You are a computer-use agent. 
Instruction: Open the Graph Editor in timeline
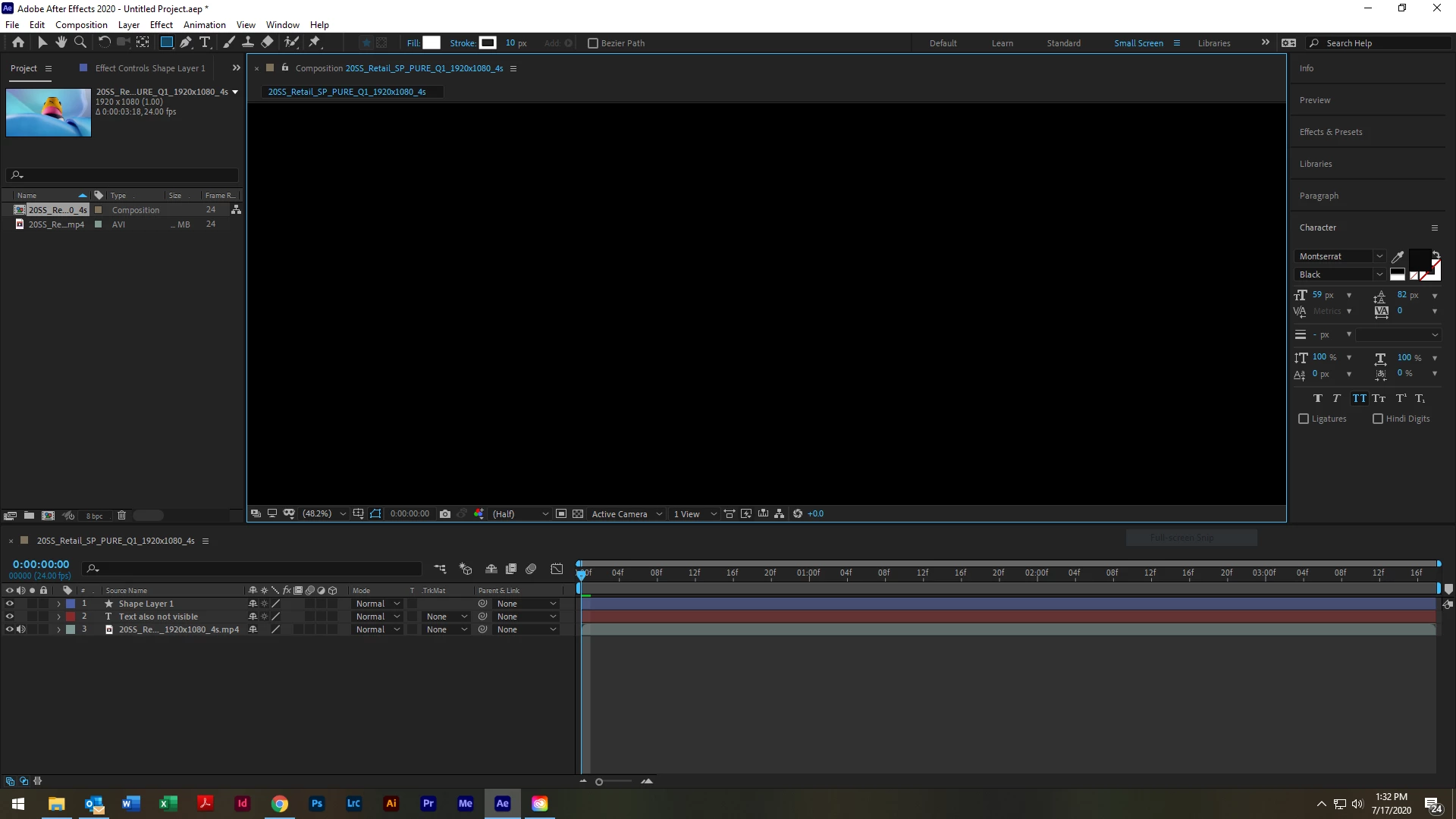point(557,569)
